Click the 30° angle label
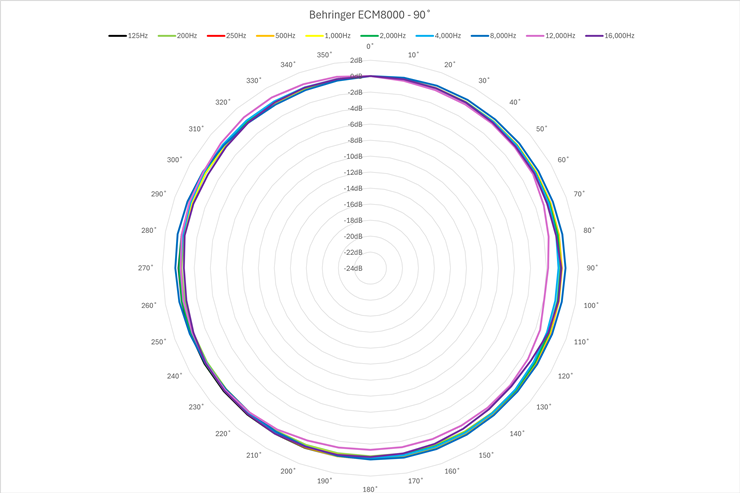Viewport: 740px width, 493px height. click(x=484, y=81)
